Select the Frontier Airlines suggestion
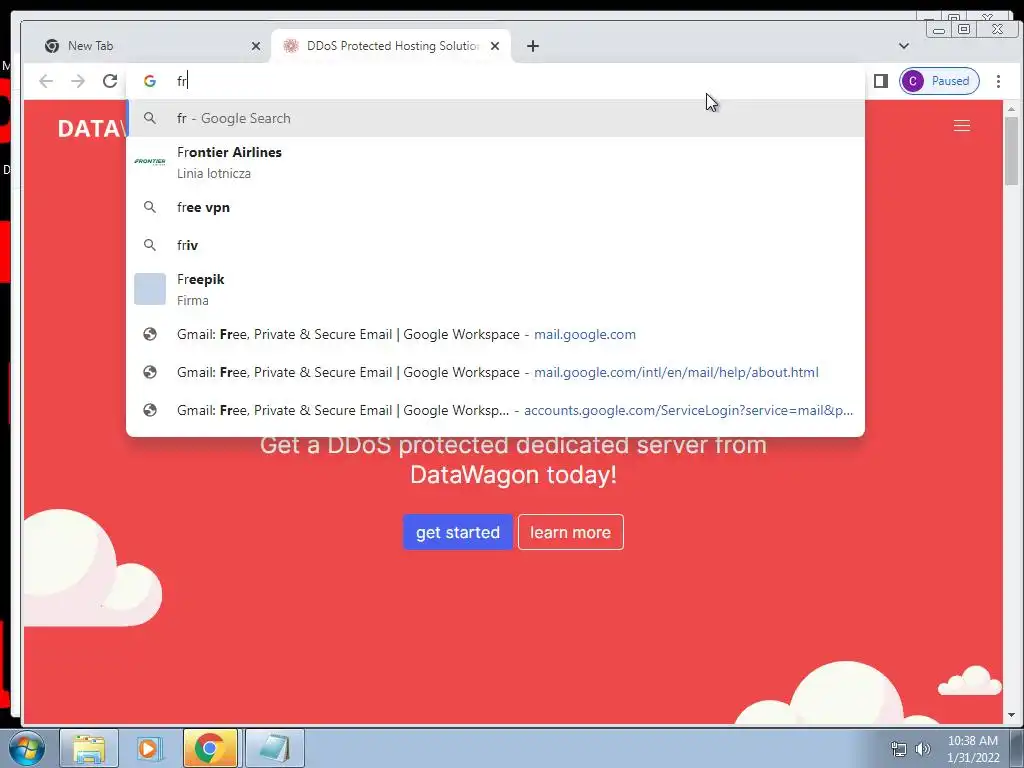The image size is (1024, 768). click(495, 162)
